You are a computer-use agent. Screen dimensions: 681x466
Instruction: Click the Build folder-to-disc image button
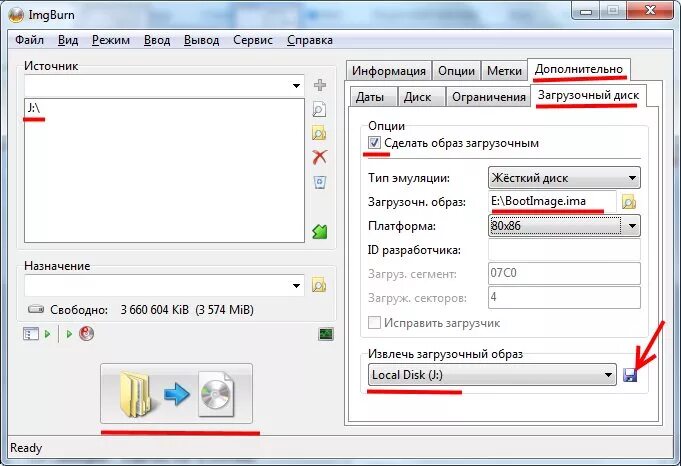tap(176, 393)
